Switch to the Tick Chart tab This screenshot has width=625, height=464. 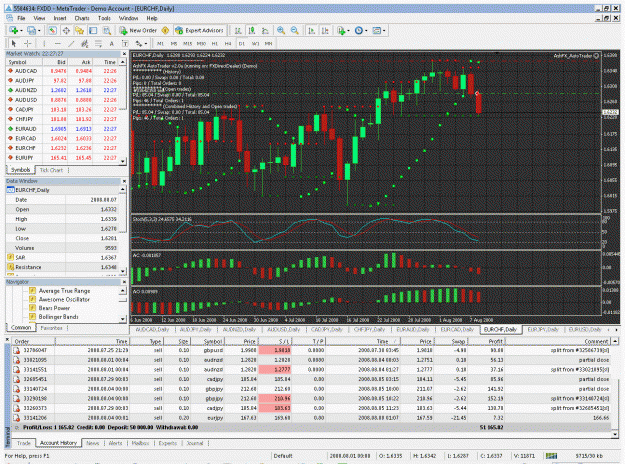[x=51, y=170]
